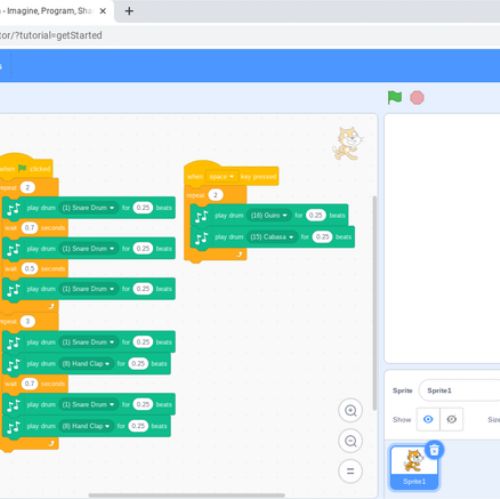Click the wait 0.7 value in the repeat 2 loop
500x499 pixels.
[30, 228]
